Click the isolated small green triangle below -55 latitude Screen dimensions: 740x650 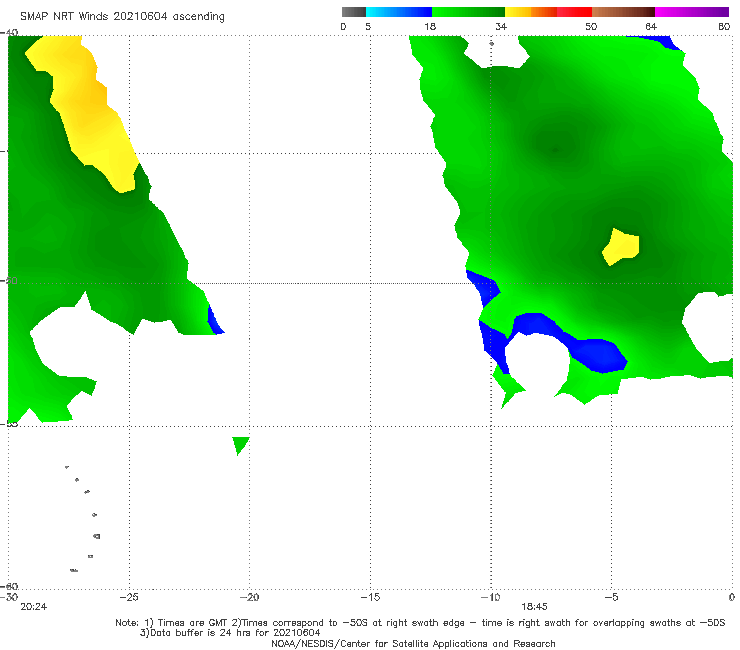tap(241, 446)
